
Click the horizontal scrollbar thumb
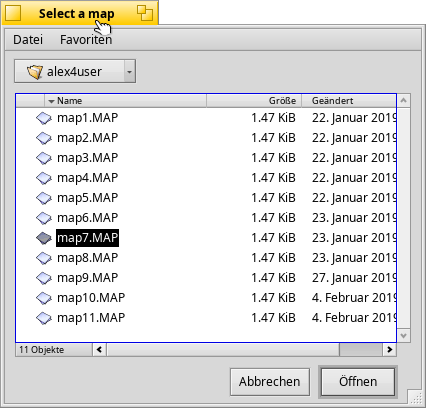360,350
